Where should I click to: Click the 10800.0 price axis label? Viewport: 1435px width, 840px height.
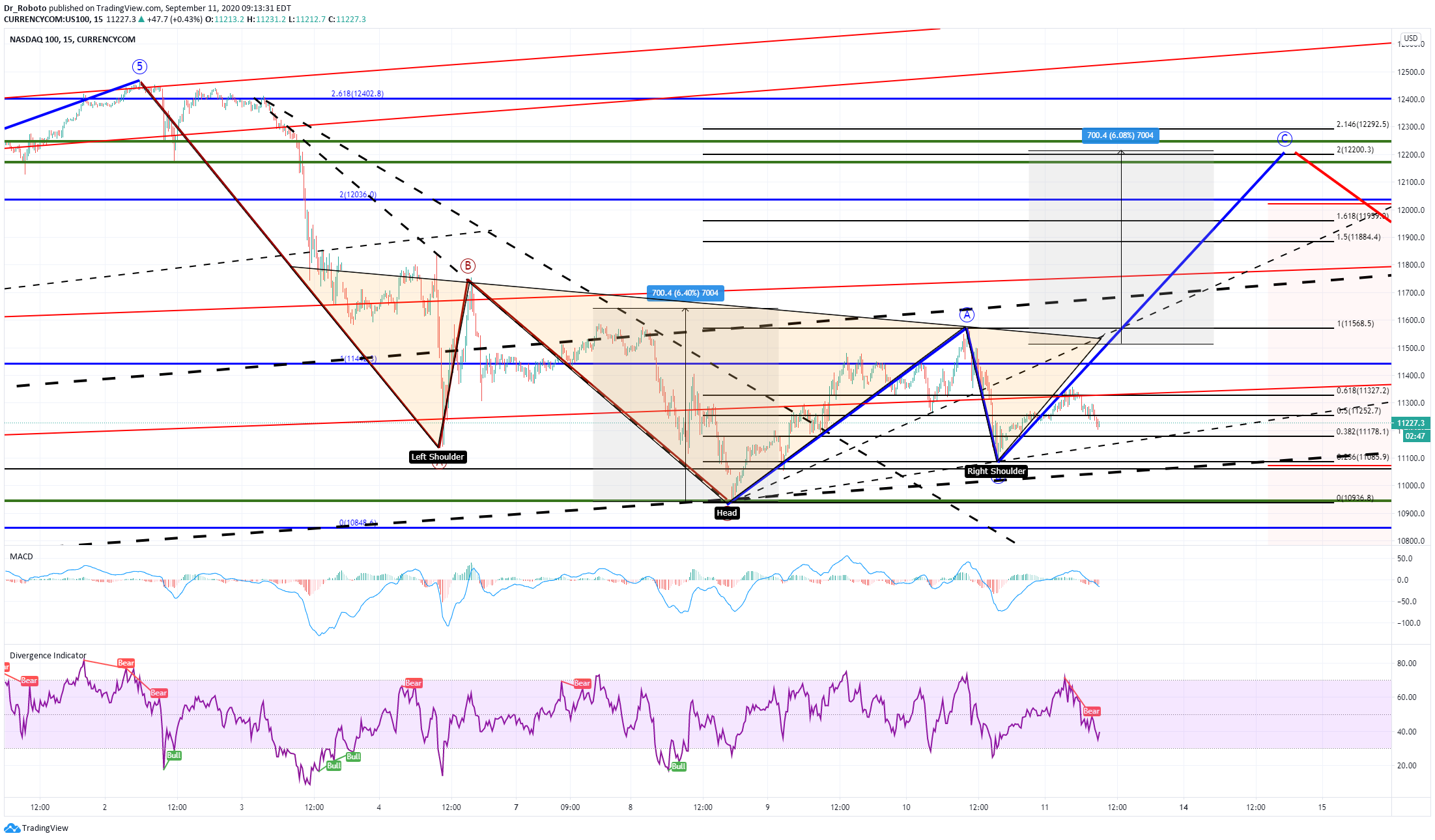[1411, 540]
